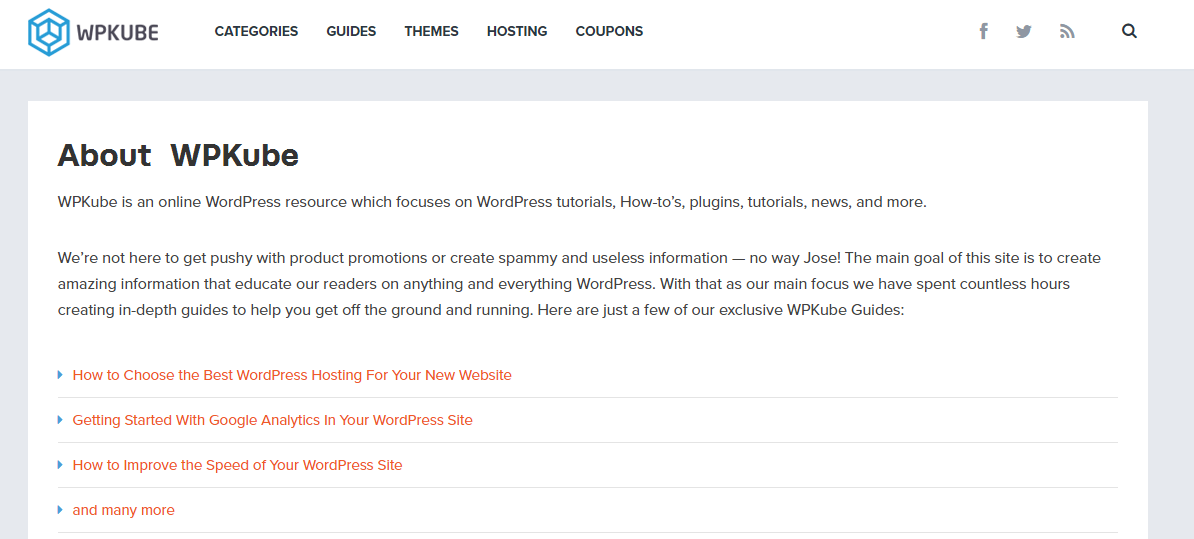Click the 'About WPKube' heading

(x=178, y=155)
